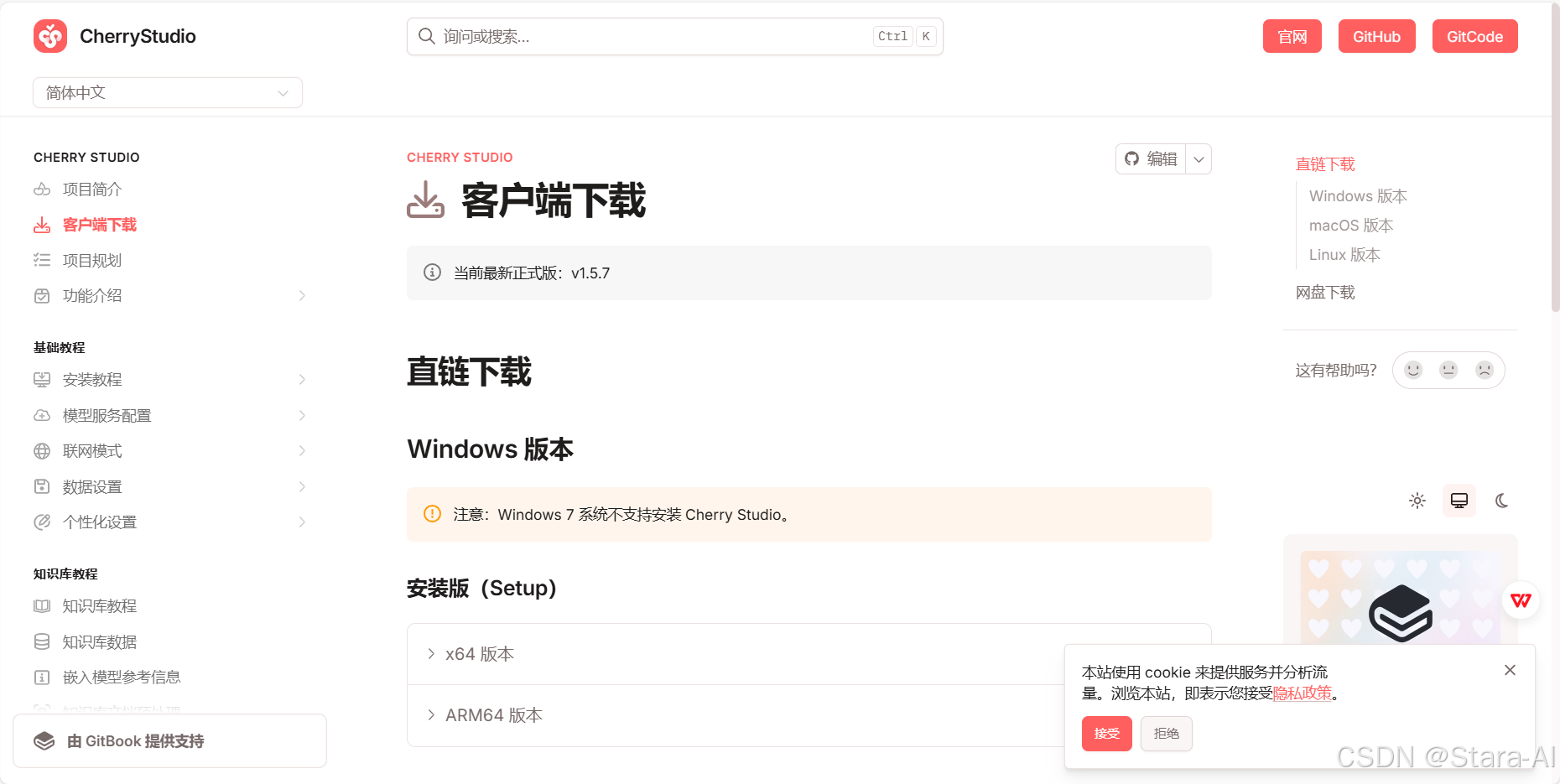This screenshot has height=784, width=1560.
Task: Click 由 GitBook 提供支持 link
Action: 169,741
